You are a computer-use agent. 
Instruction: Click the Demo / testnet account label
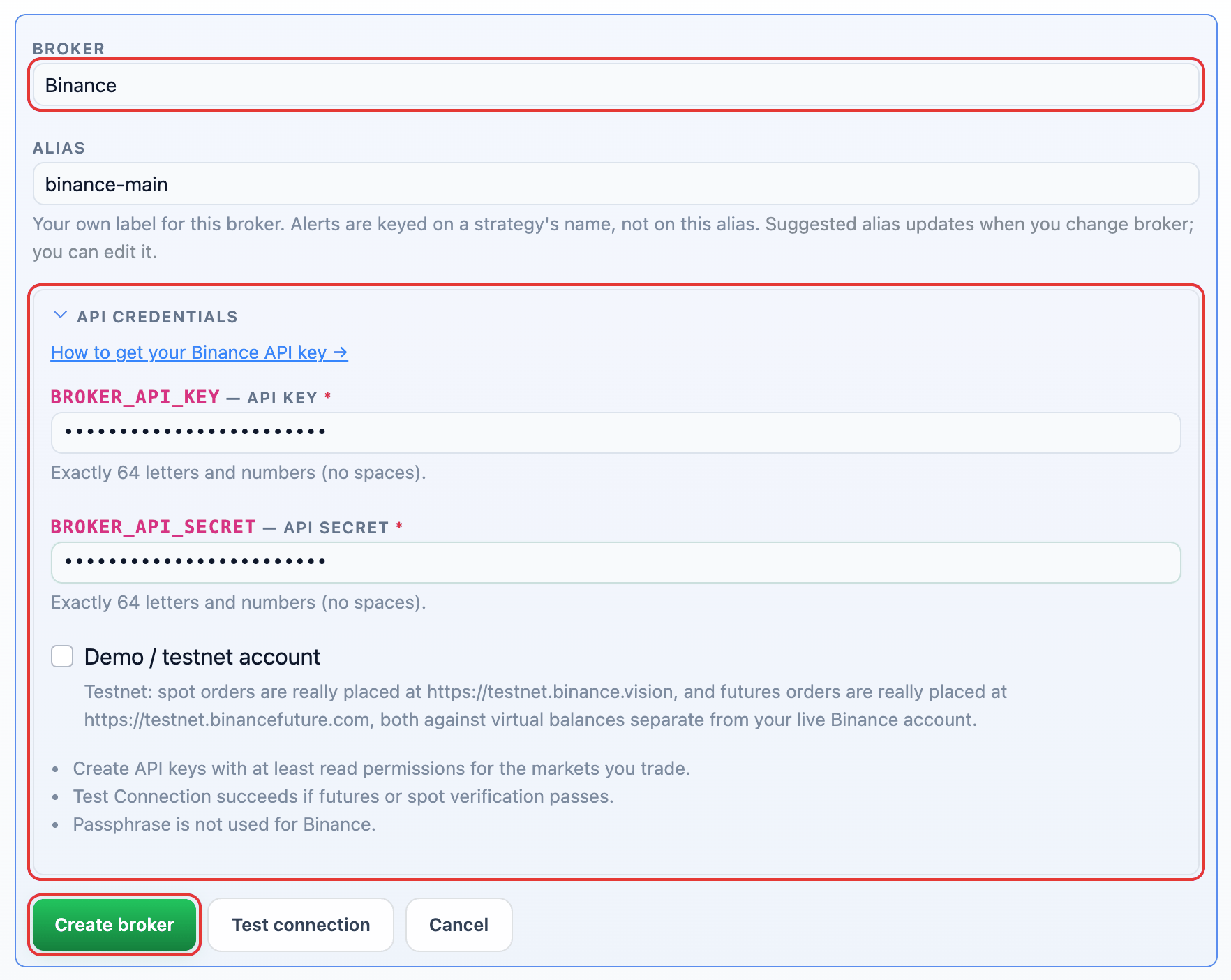click(202, 657)
